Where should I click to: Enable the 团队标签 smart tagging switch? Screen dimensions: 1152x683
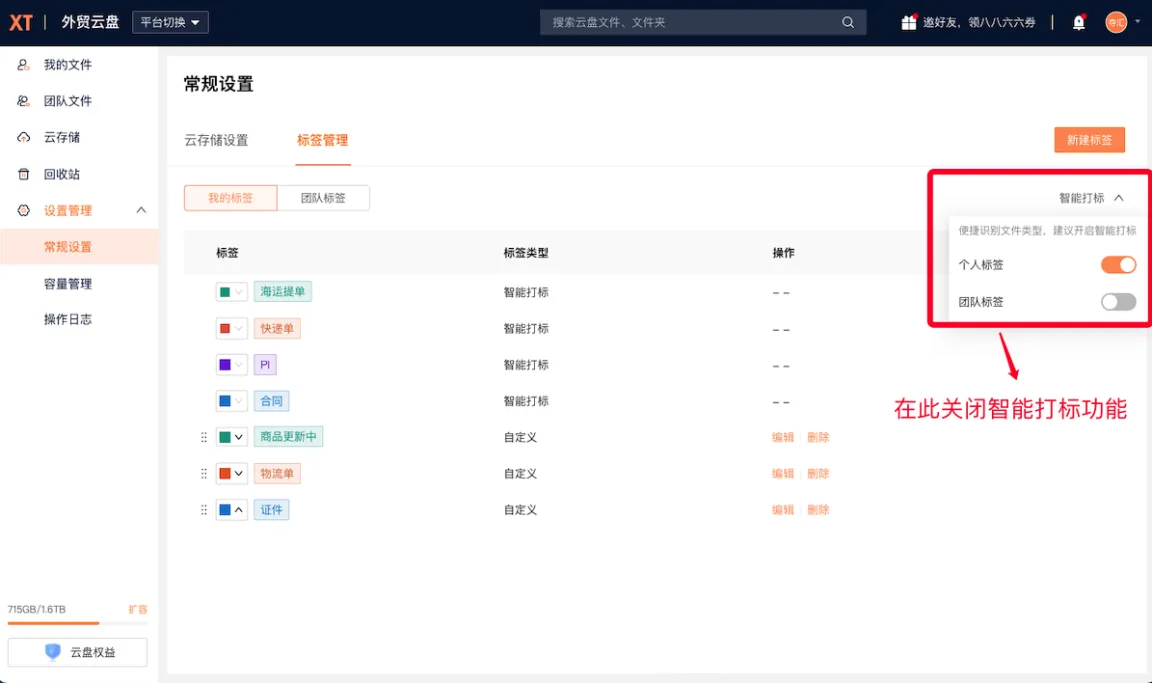[x=1118, y=302]
